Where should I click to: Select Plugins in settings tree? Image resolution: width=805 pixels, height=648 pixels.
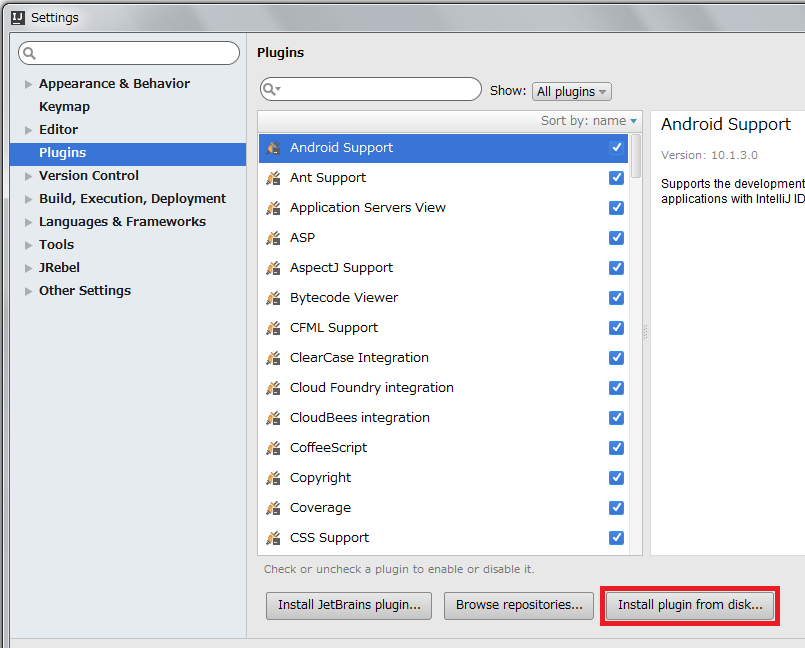[x=128, y=153]
